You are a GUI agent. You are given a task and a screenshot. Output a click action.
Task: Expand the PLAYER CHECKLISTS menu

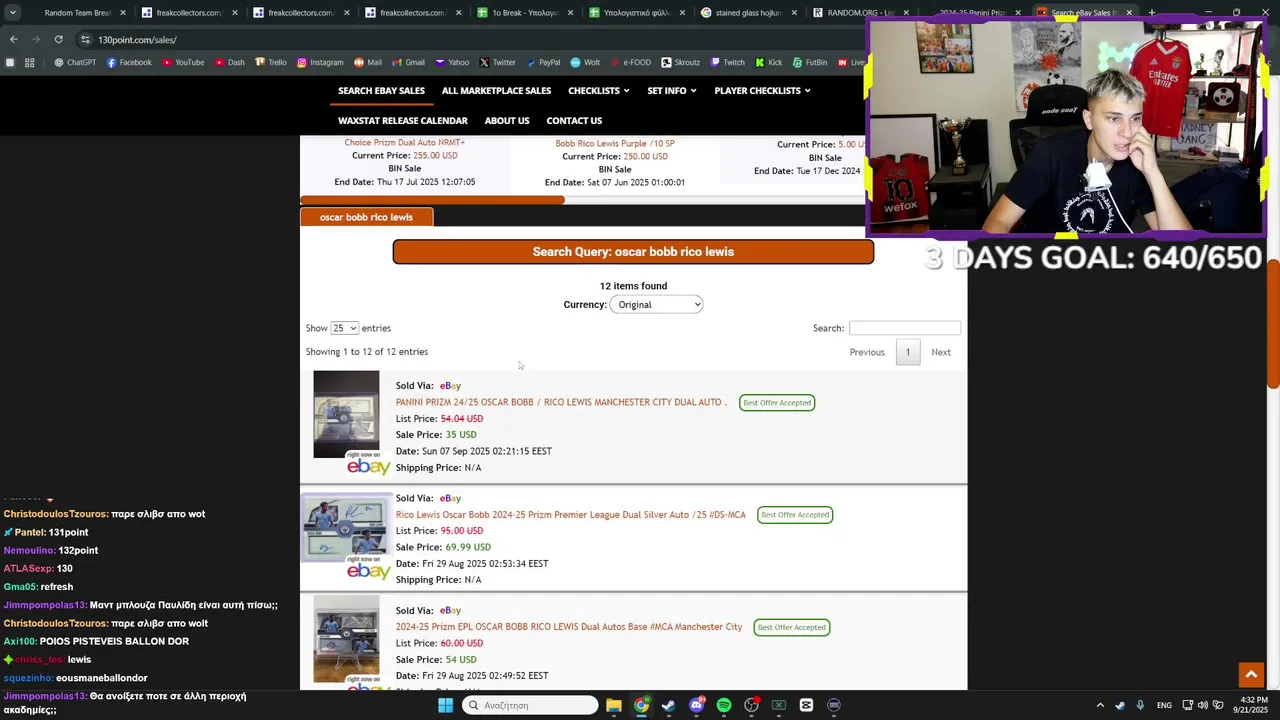pos(762,90)
